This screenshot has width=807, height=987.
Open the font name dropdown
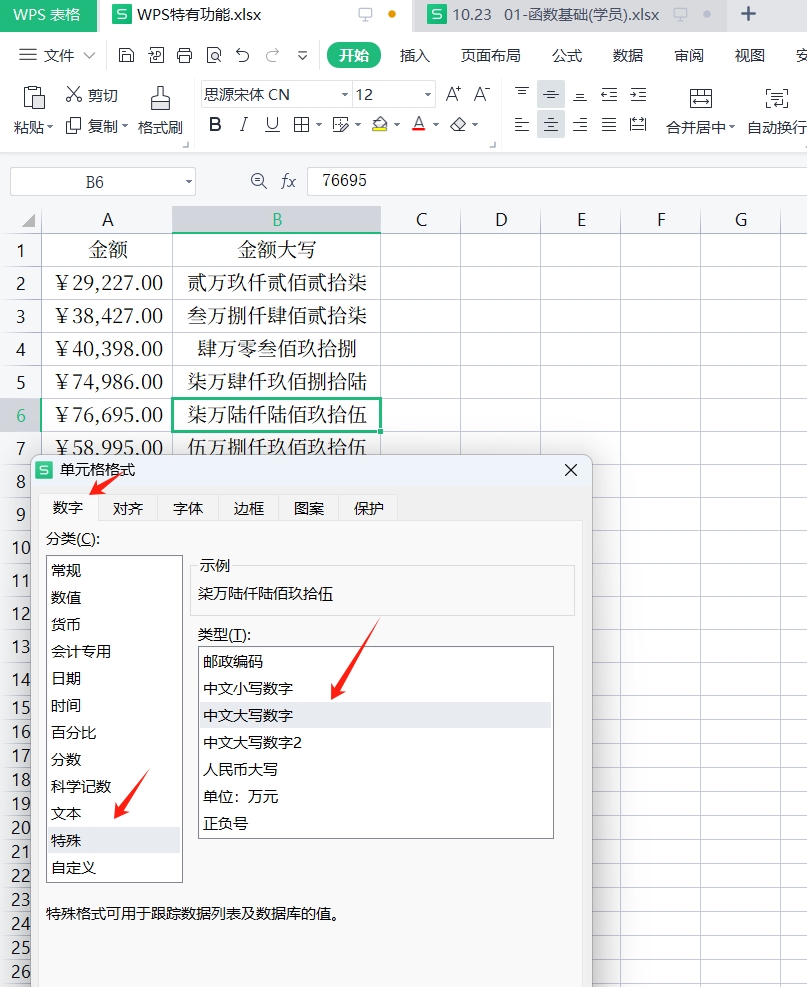pos(345,95)
